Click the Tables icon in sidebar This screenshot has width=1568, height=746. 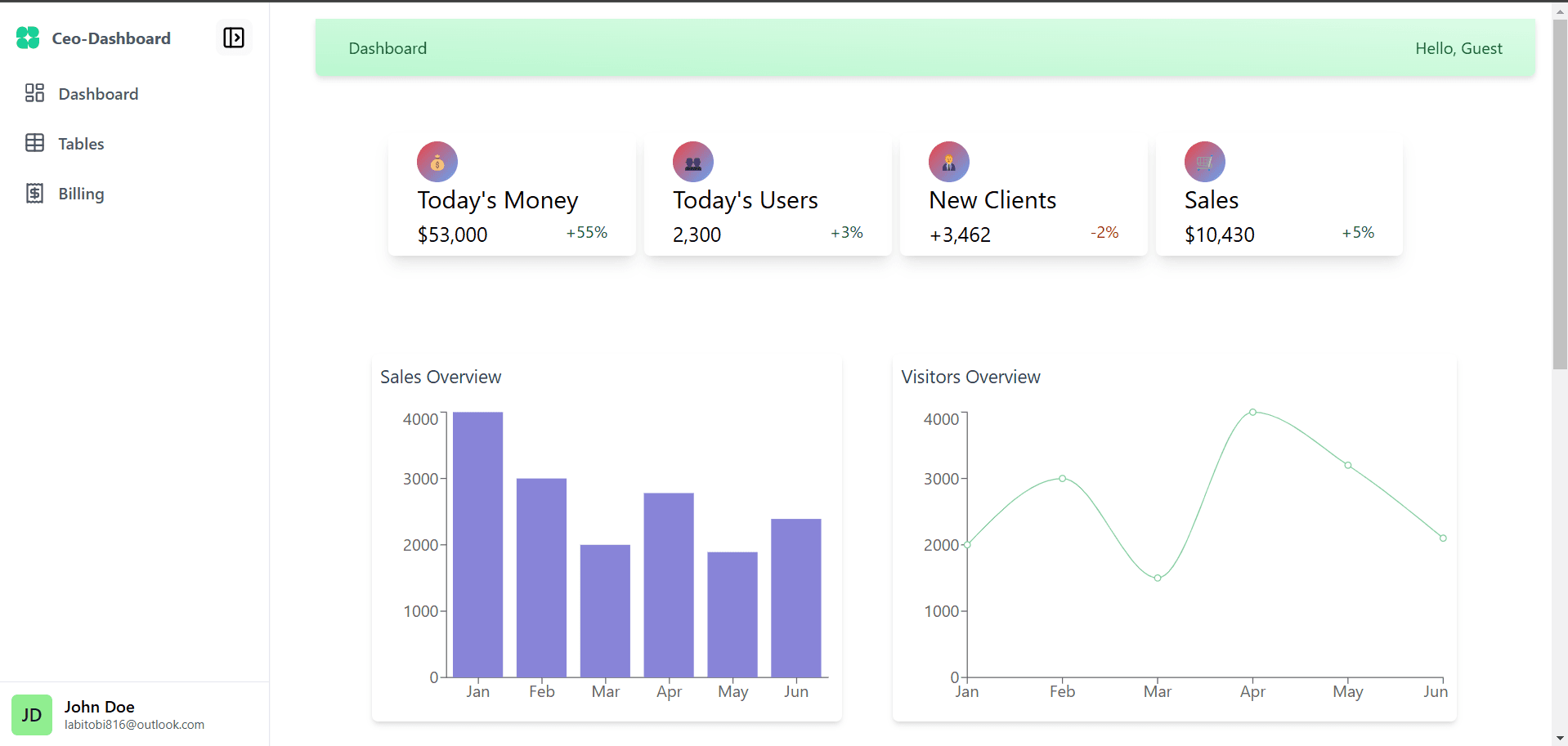point(34,143)
